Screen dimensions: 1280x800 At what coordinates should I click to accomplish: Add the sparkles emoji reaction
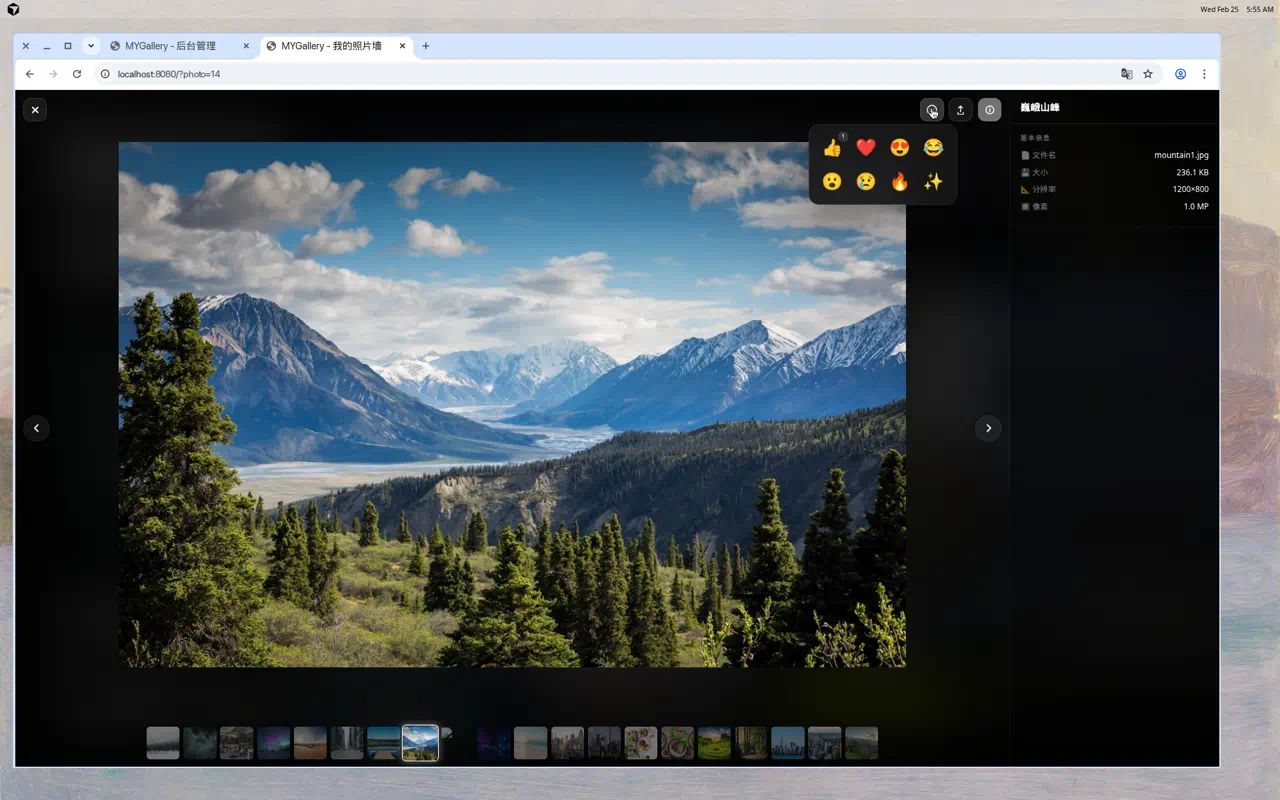[x=933, y=182]
